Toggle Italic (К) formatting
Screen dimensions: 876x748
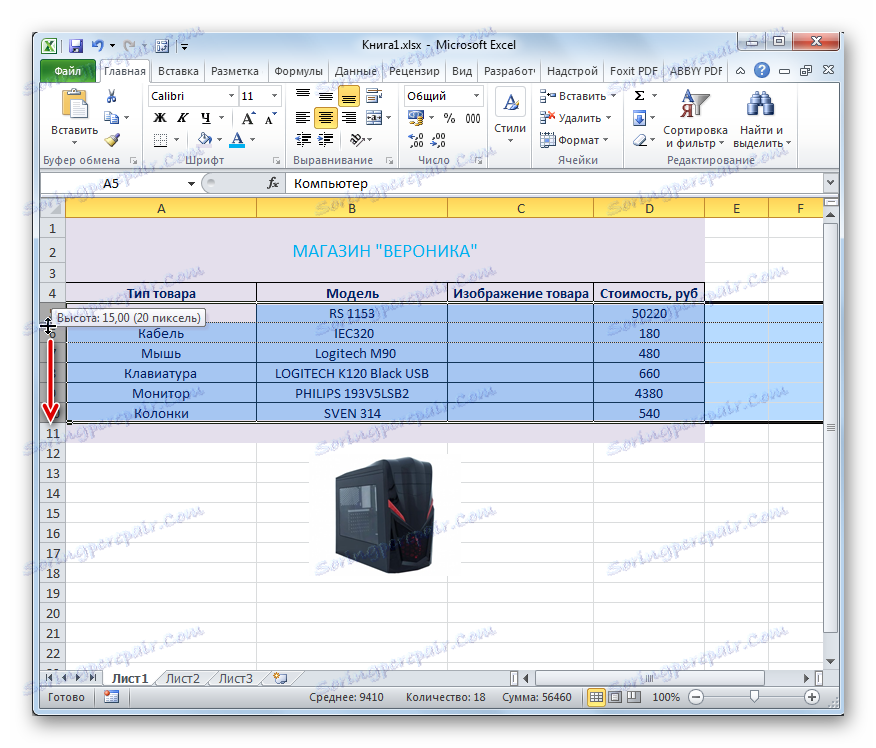(x=183, y=118)
